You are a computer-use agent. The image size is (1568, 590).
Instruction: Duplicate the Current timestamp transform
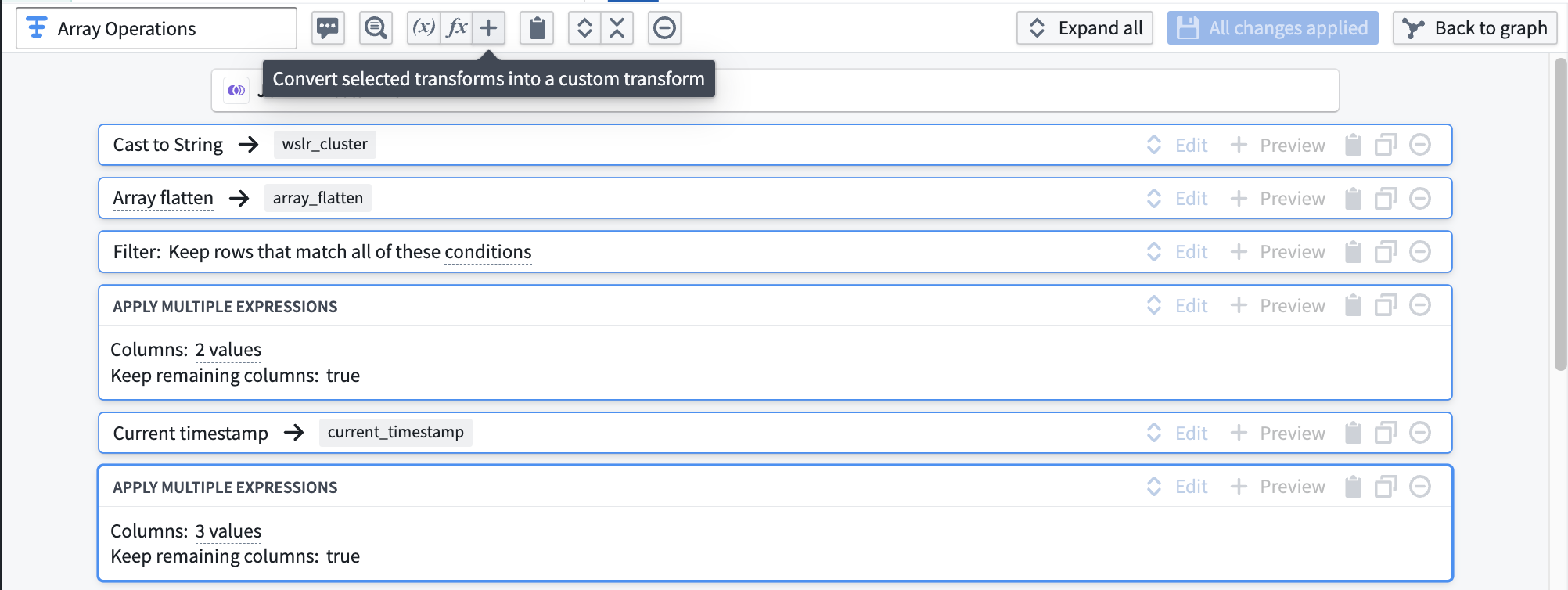(x=1386, y=433)
